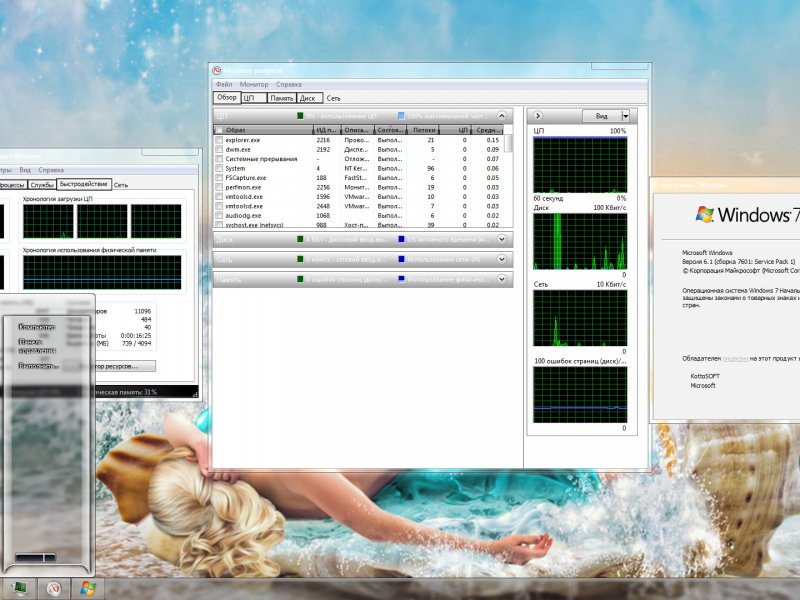This screenshot has height=600, width=800.
Task: Select Обзор tab in Resource Monitor
Action: pos(227,97)
